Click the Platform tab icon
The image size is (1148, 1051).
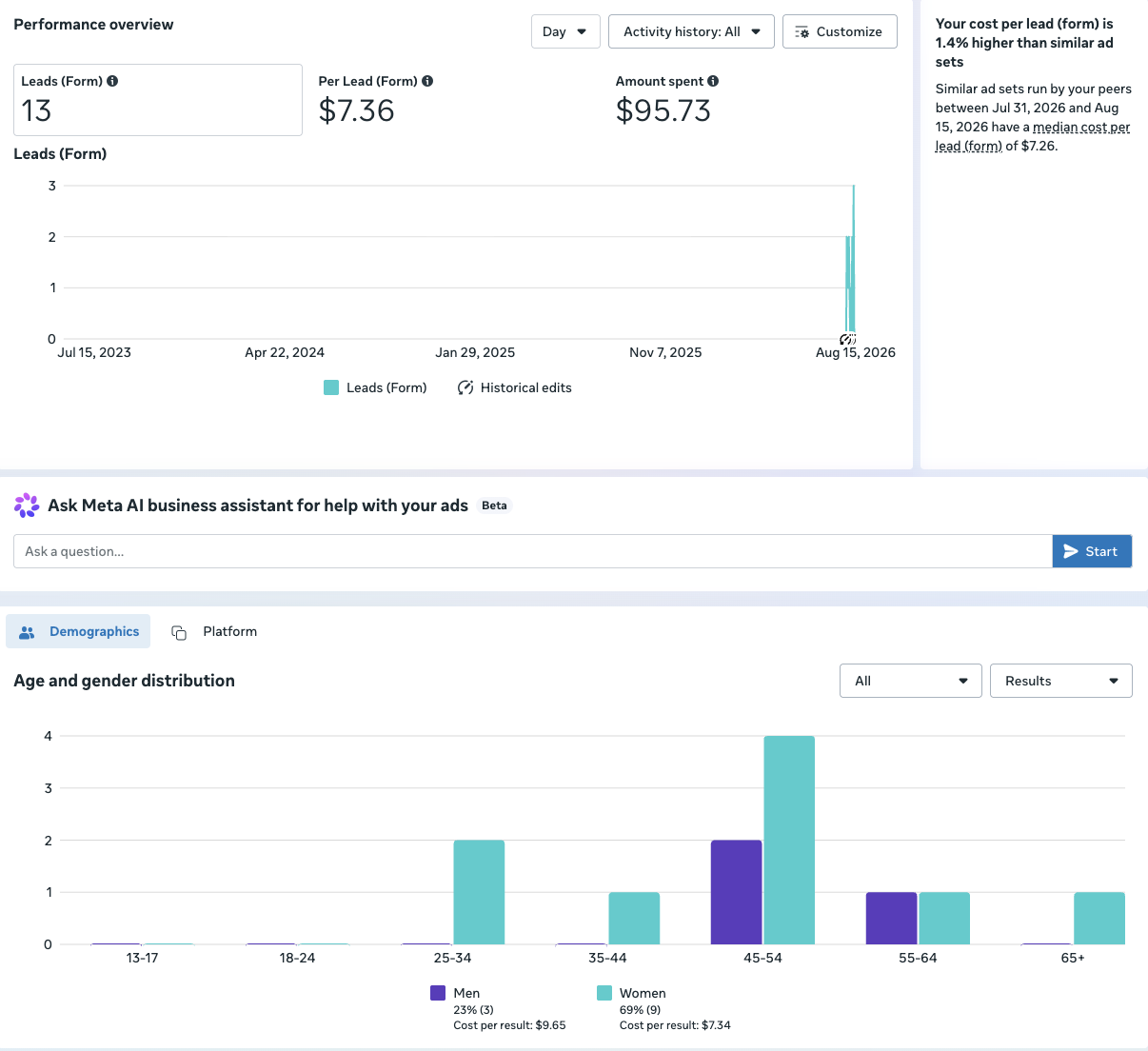179,632
